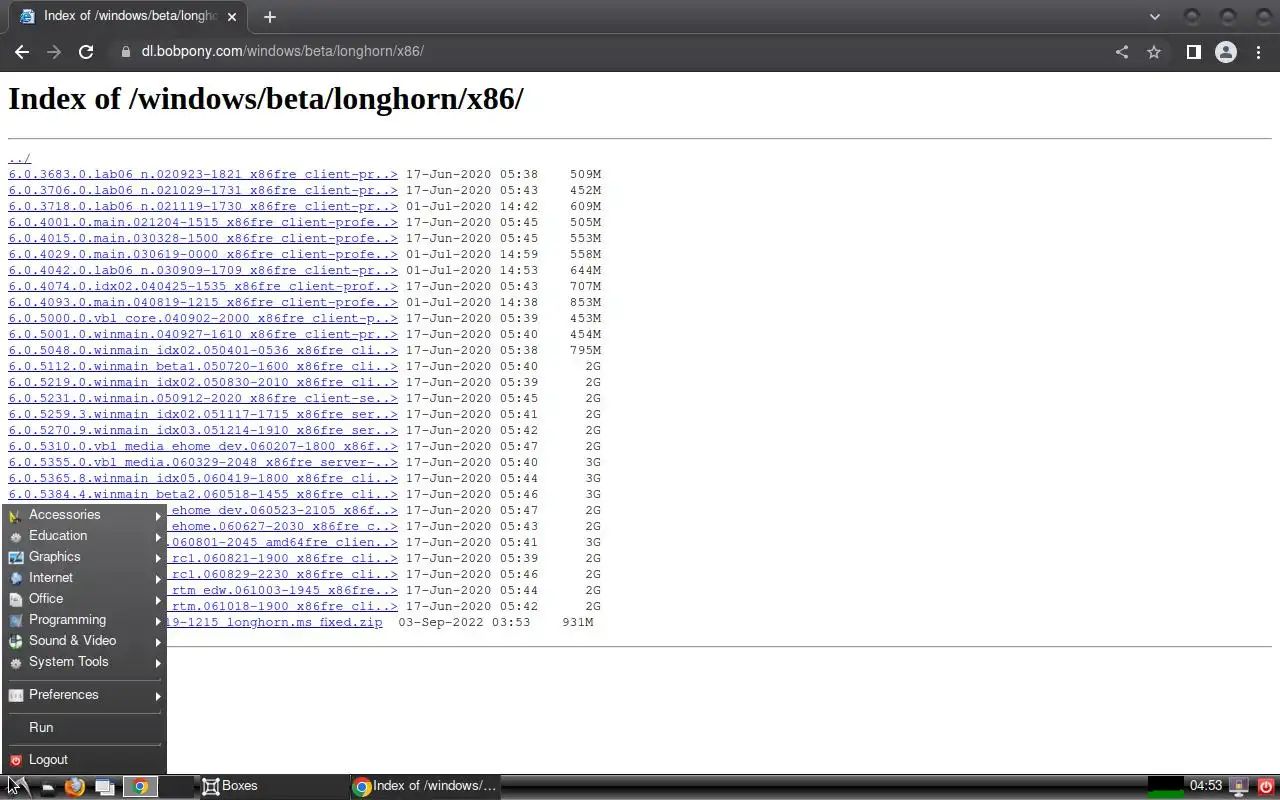Select Run from the start menu
The width and height of the screenshot is (1280, 800).
point(85,728)
